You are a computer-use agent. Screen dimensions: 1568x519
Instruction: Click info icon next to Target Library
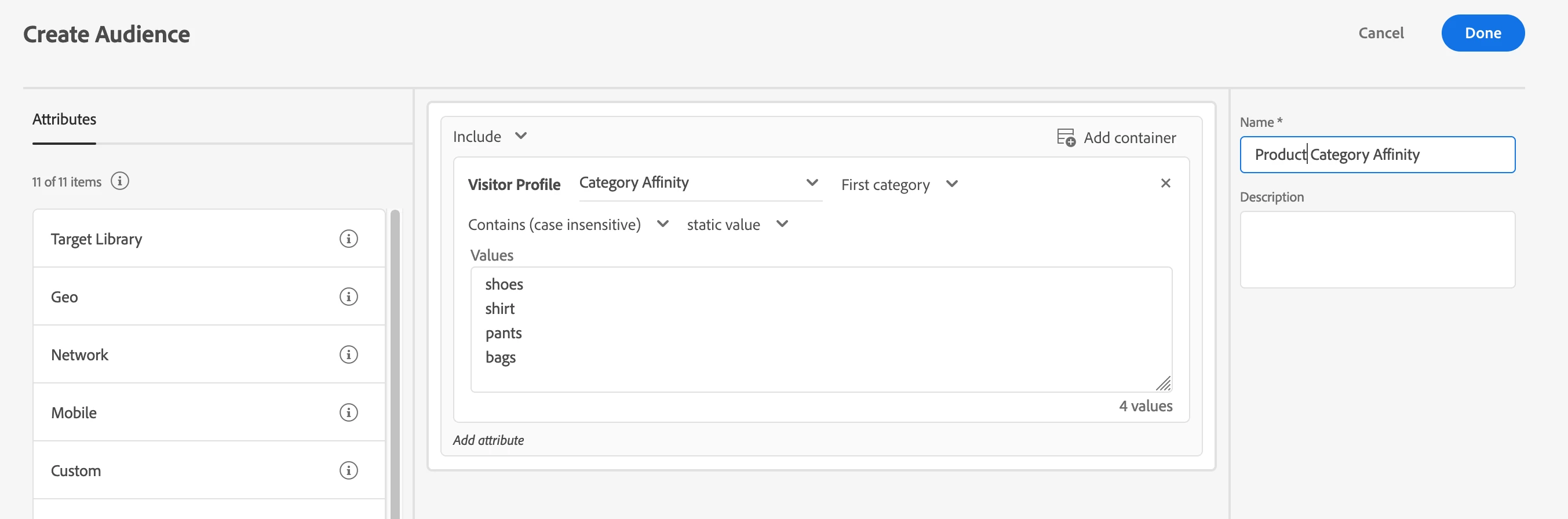pyautogui.click(x=348, y=239)
